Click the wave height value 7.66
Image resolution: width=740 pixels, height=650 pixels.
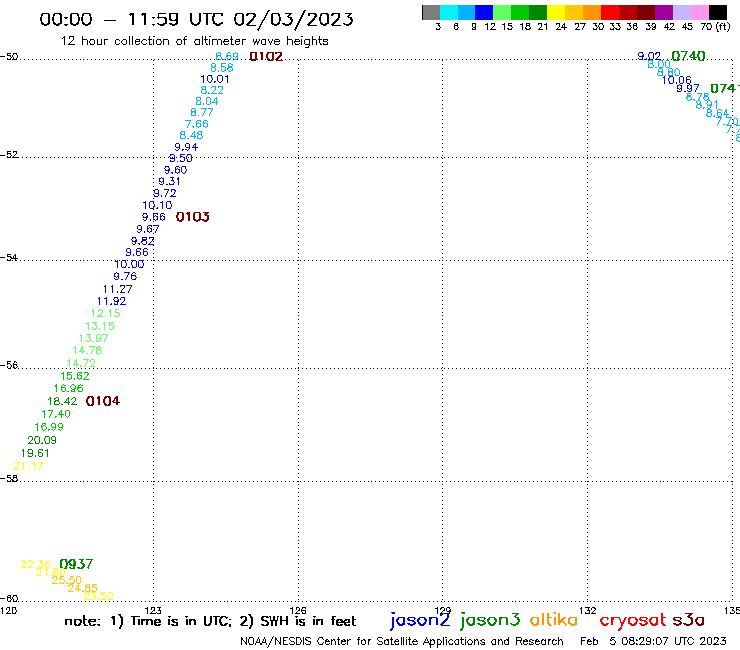tap(197, 124)
